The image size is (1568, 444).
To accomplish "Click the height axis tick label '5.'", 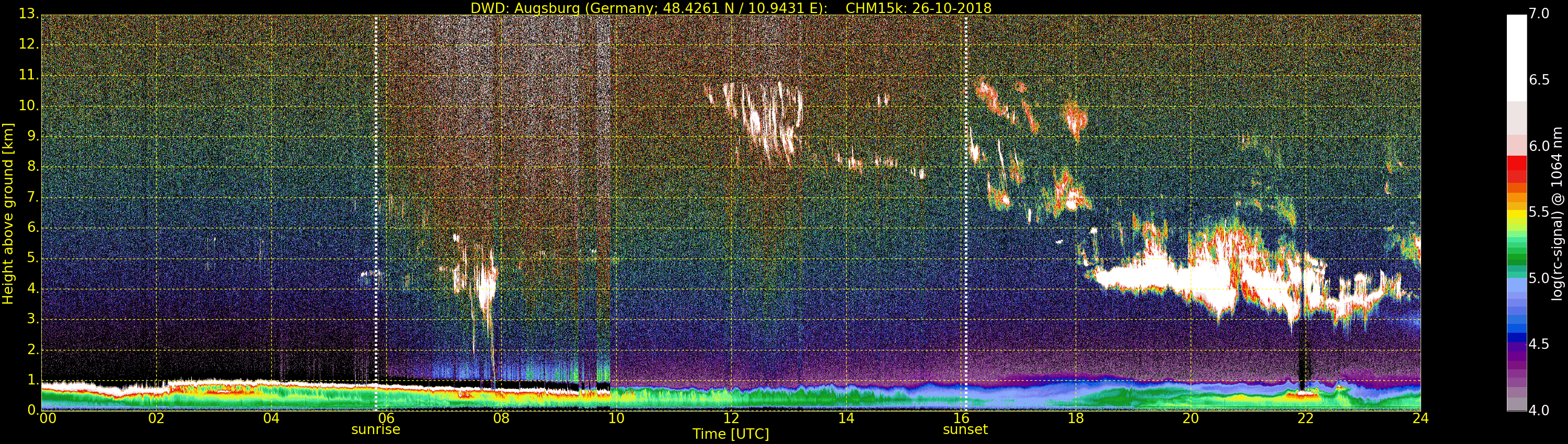I will [33, 258].
